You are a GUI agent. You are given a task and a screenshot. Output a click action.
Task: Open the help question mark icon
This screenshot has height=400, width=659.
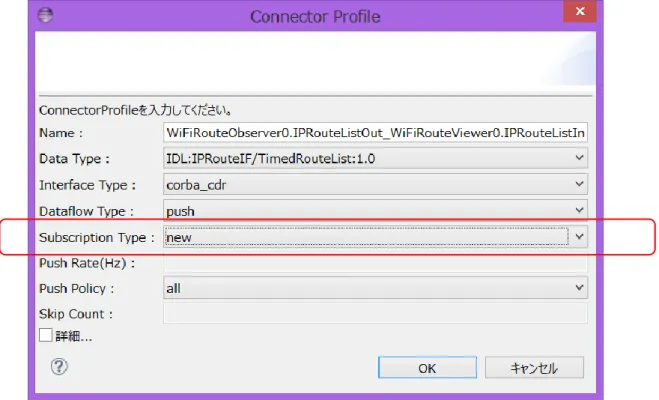tap(59, 367)
